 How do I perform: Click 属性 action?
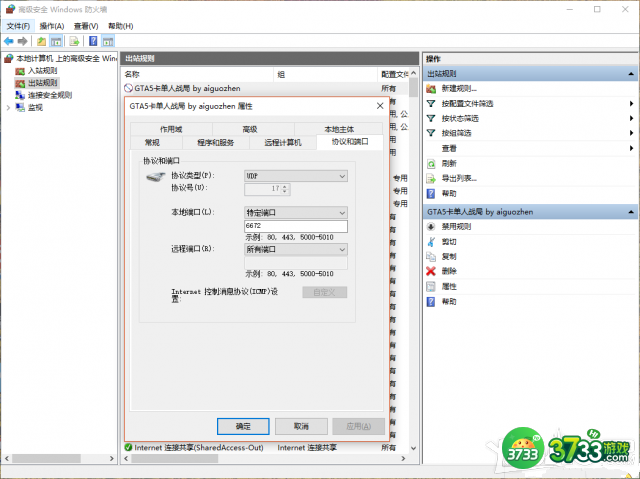coord(449,287)
